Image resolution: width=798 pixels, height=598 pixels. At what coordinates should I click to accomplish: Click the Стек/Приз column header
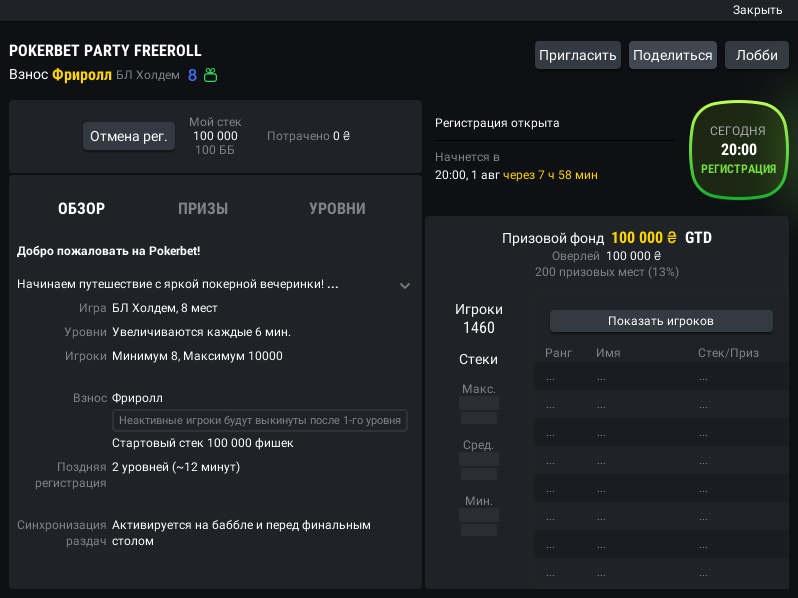click(728, 353)
